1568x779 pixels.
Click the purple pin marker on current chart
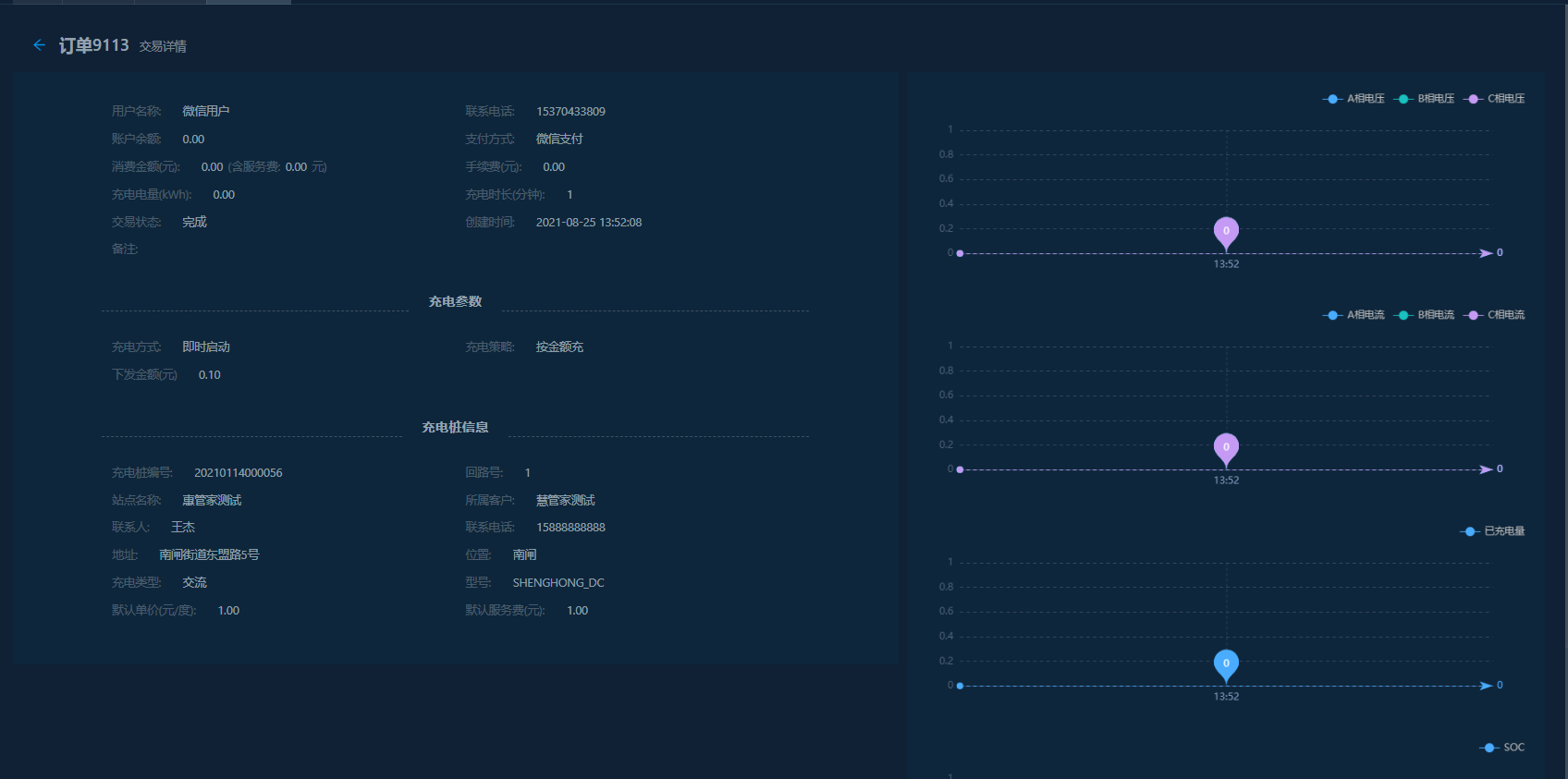point(1226,448)
